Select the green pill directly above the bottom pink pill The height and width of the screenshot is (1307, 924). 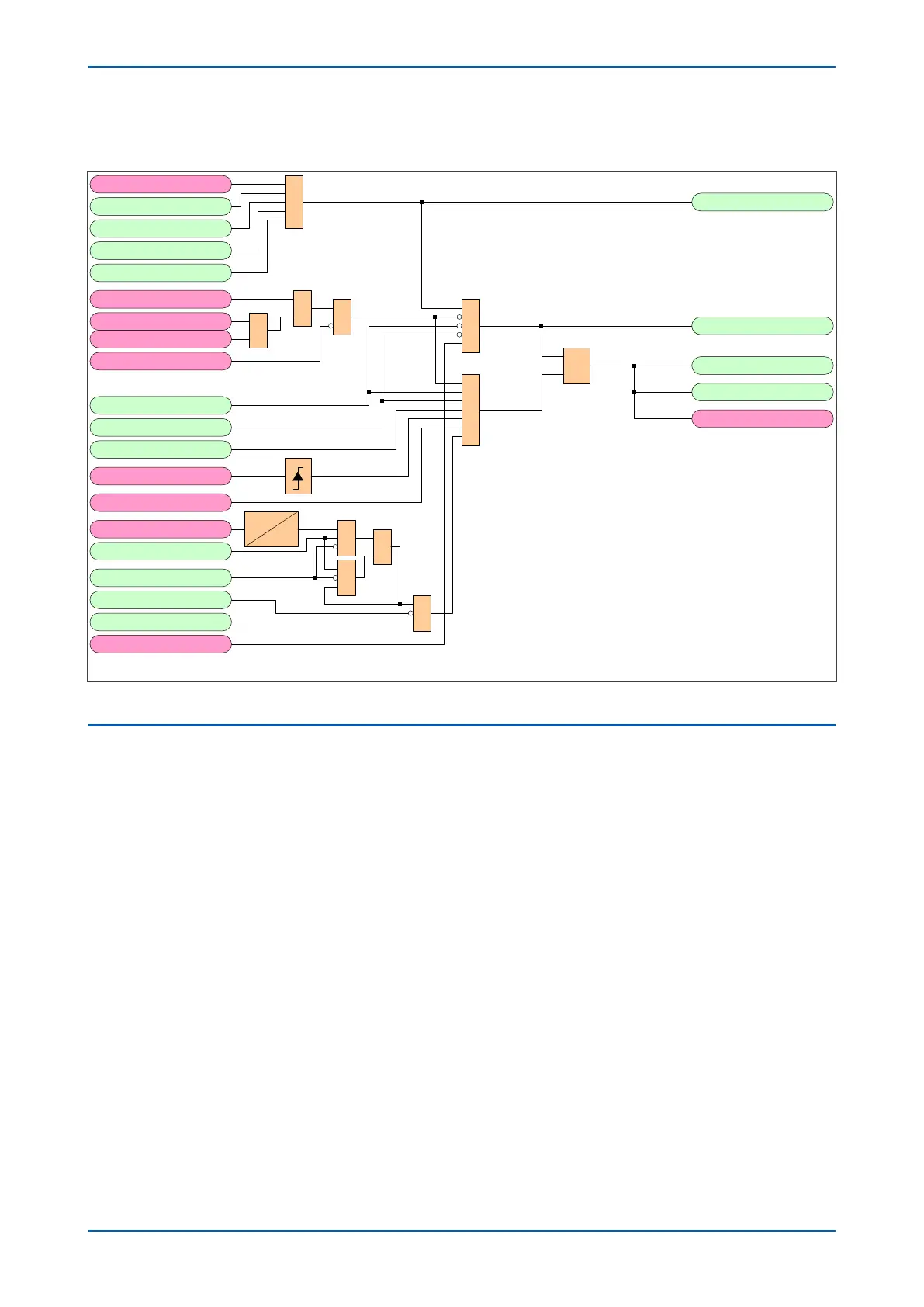(x=161, y=622)
